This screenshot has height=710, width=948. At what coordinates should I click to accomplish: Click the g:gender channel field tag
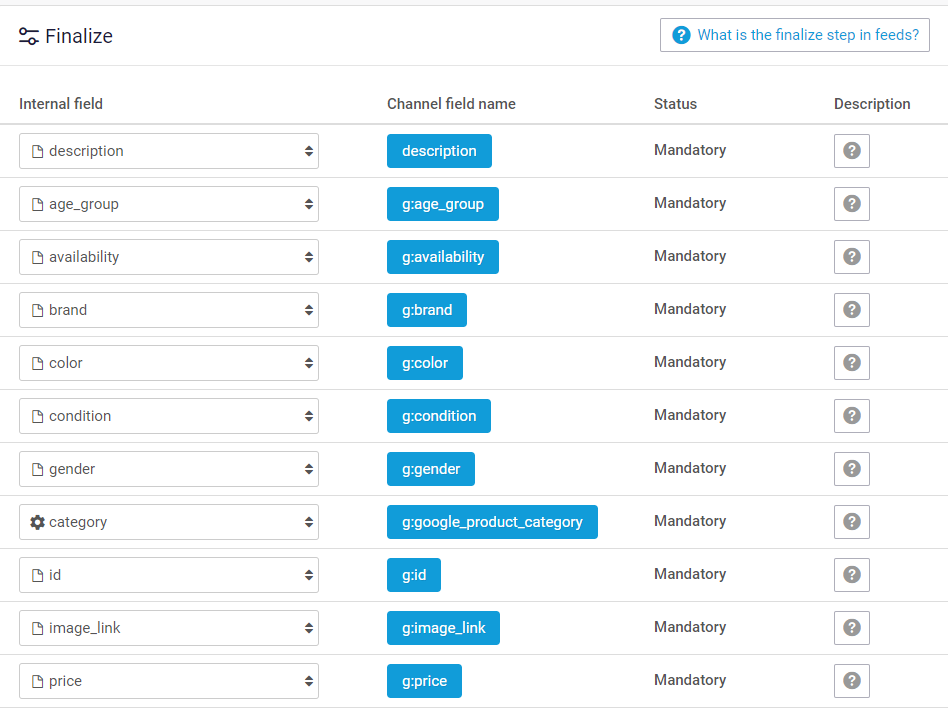click(x=431, y=469)
